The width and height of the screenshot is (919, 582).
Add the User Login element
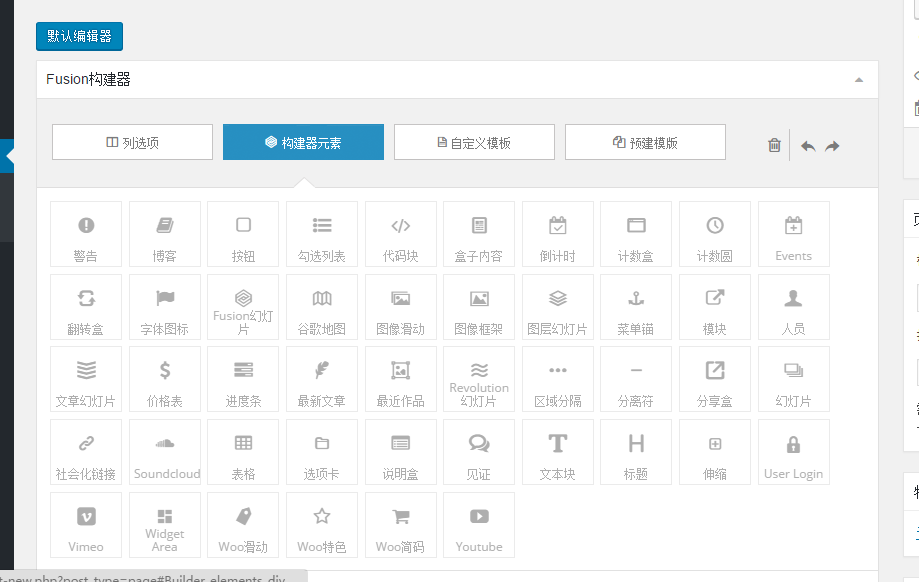[793, 452]
